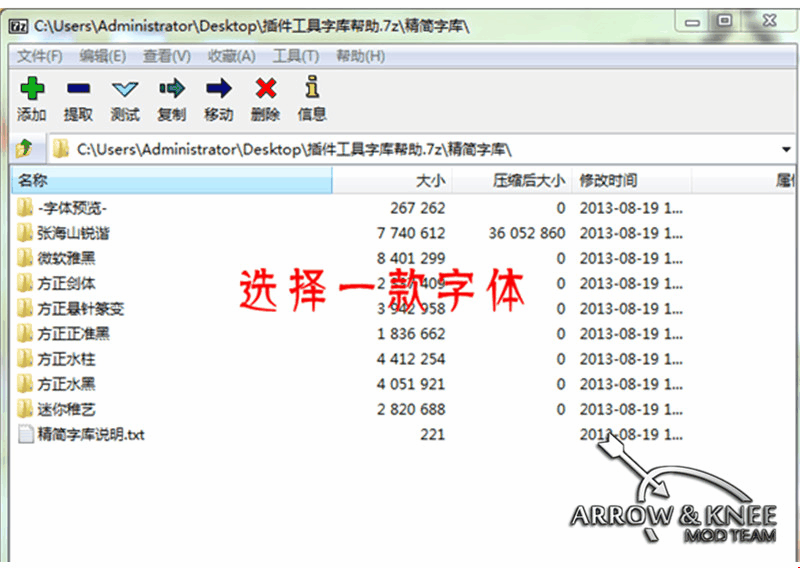800x568 pixels.
Task: Click the blue minus Extract (提取) icon
Action: [78, 89]
